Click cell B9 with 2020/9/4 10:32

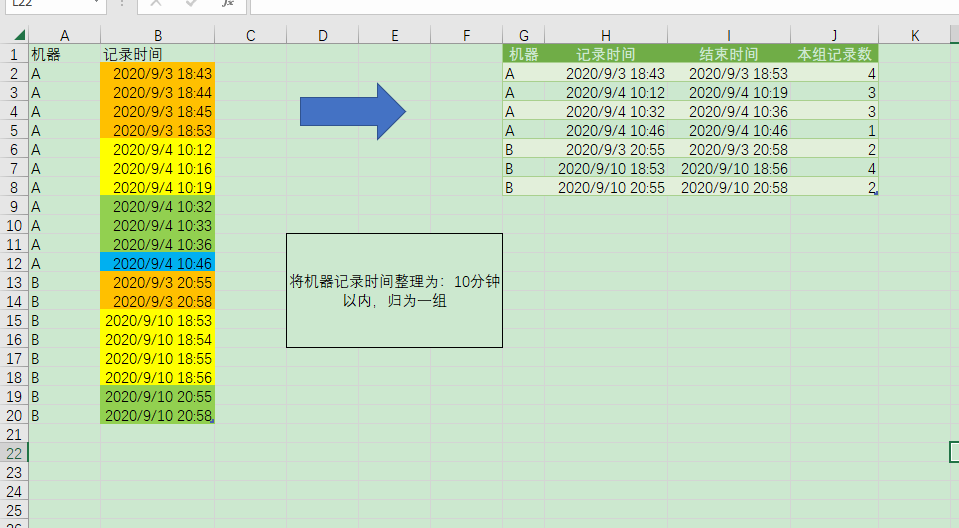tap(158, 206)
